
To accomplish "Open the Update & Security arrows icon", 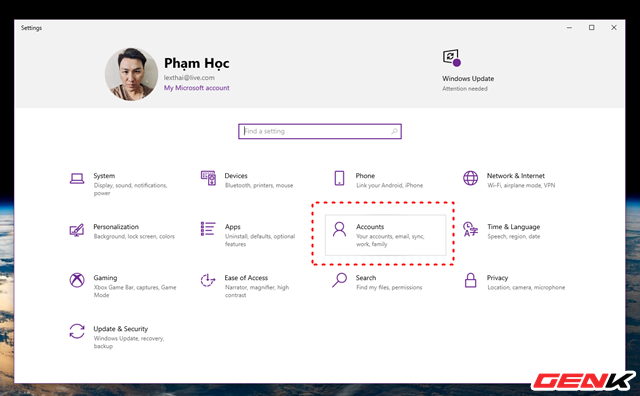I will 77,331.
